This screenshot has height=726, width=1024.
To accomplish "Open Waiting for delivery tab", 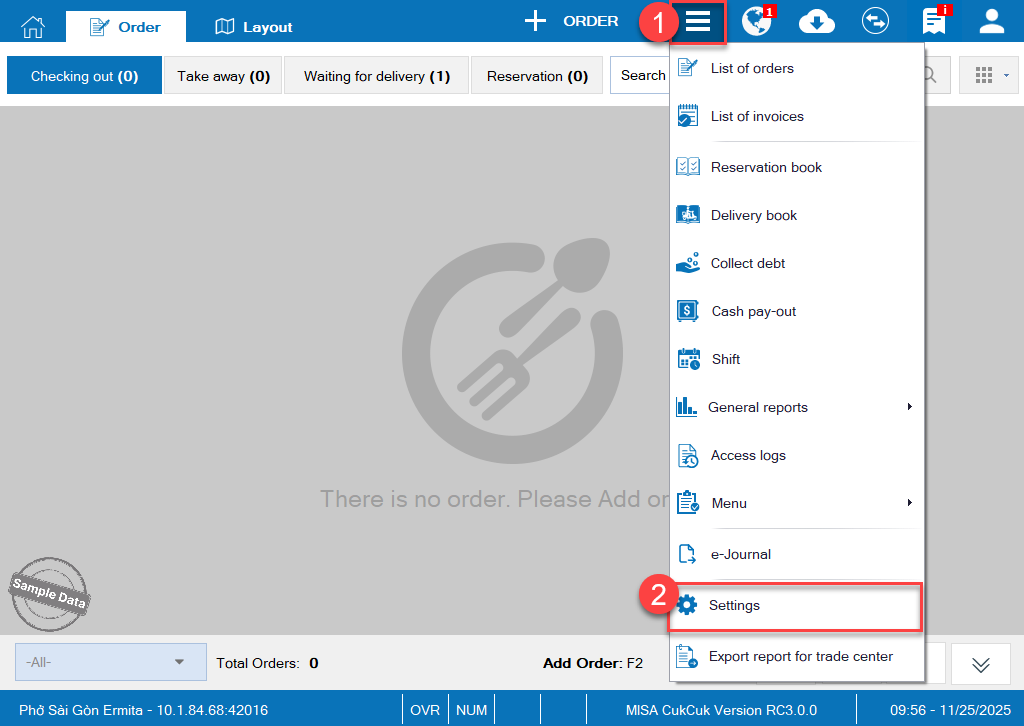I will point(376,76).
